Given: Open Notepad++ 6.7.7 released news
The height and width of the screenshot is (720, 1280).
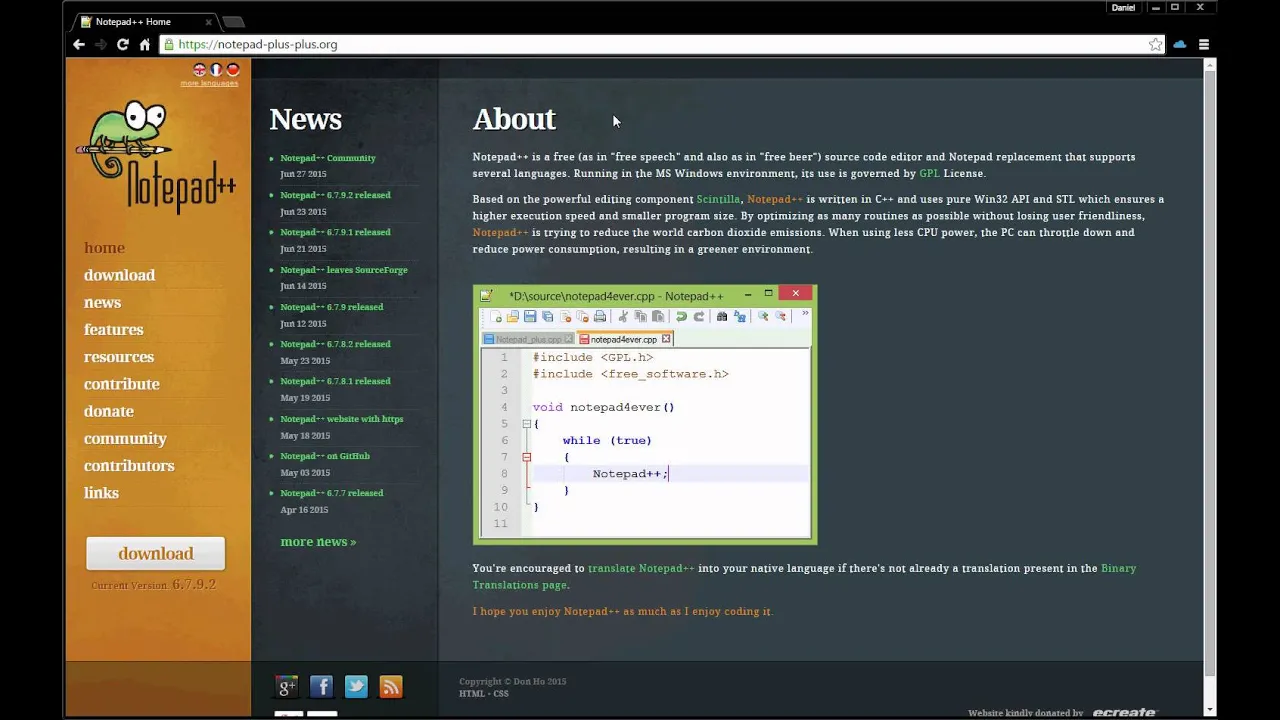Looking at the screenshot, I should click(x=331, y=493).
